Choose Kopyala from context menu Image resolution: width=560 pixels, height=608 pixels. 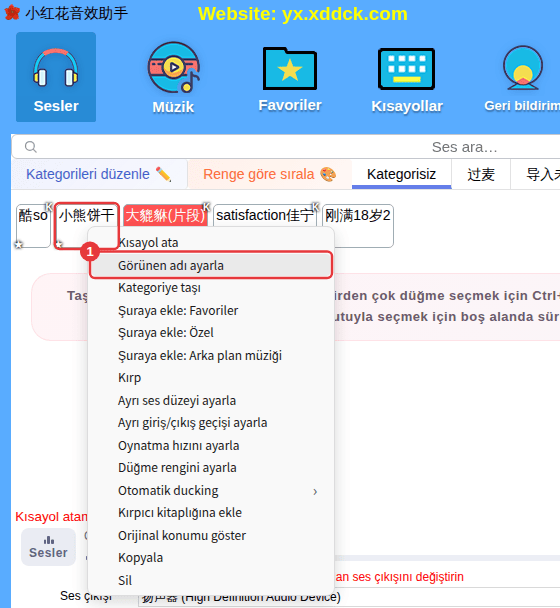pos(211,558)
